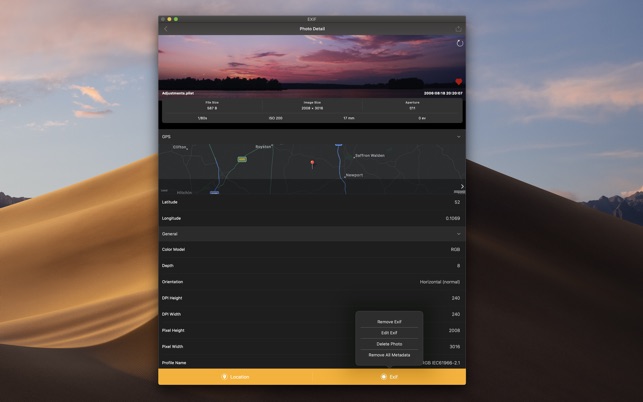Click the Location button in bottom bar
The width and height of the screenshot is (643, 402).
235,377
